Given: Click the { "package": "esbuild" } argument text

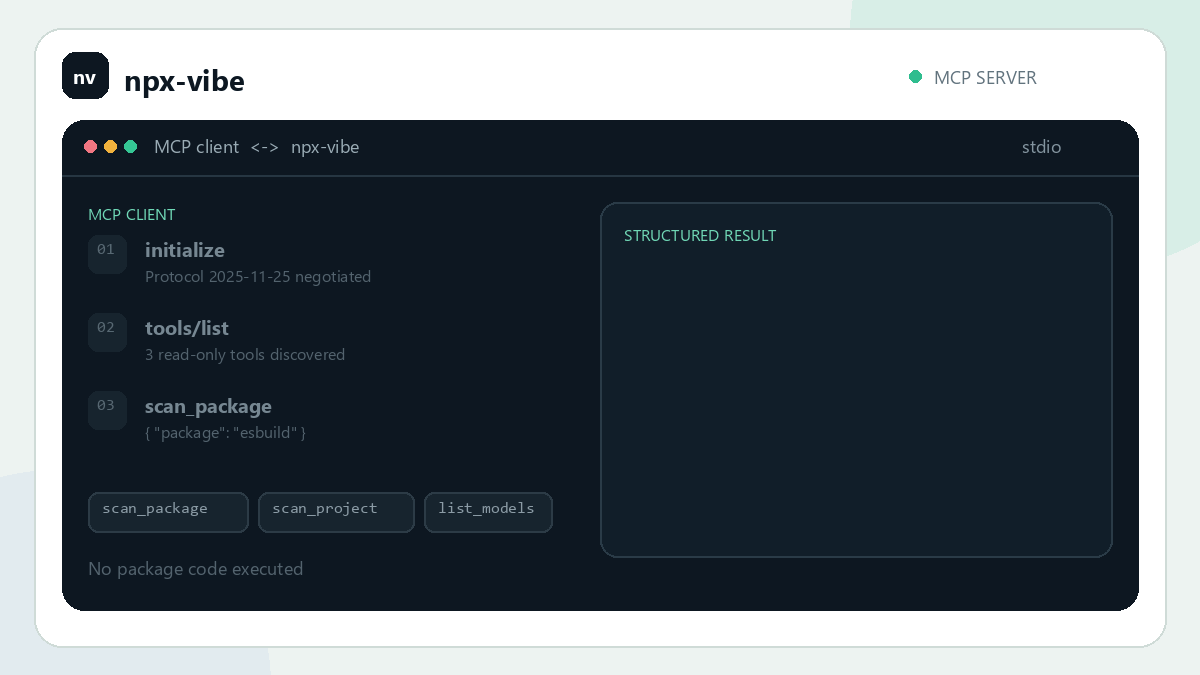Looking at the screenshot, I should 225,432.
